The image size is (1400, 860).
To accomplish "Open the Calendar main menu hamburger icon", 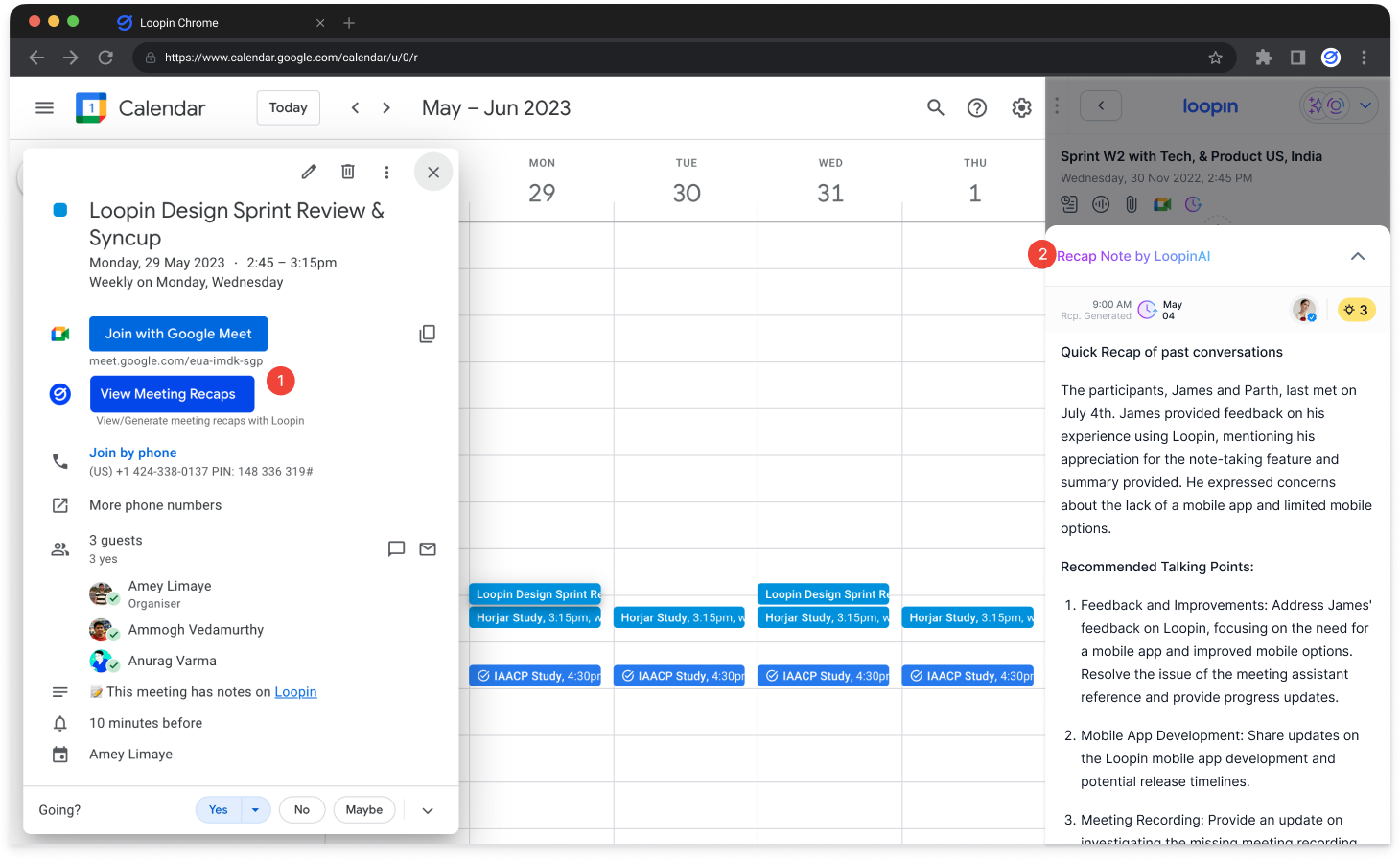I will (44, 108).
